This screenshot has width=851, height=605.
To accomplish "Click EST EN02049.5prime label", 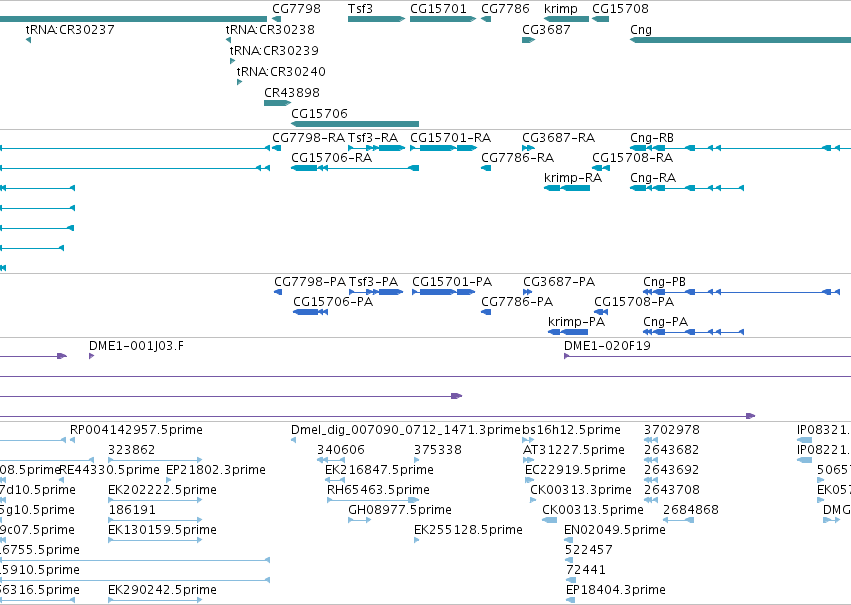I will (x=614, y=530).
